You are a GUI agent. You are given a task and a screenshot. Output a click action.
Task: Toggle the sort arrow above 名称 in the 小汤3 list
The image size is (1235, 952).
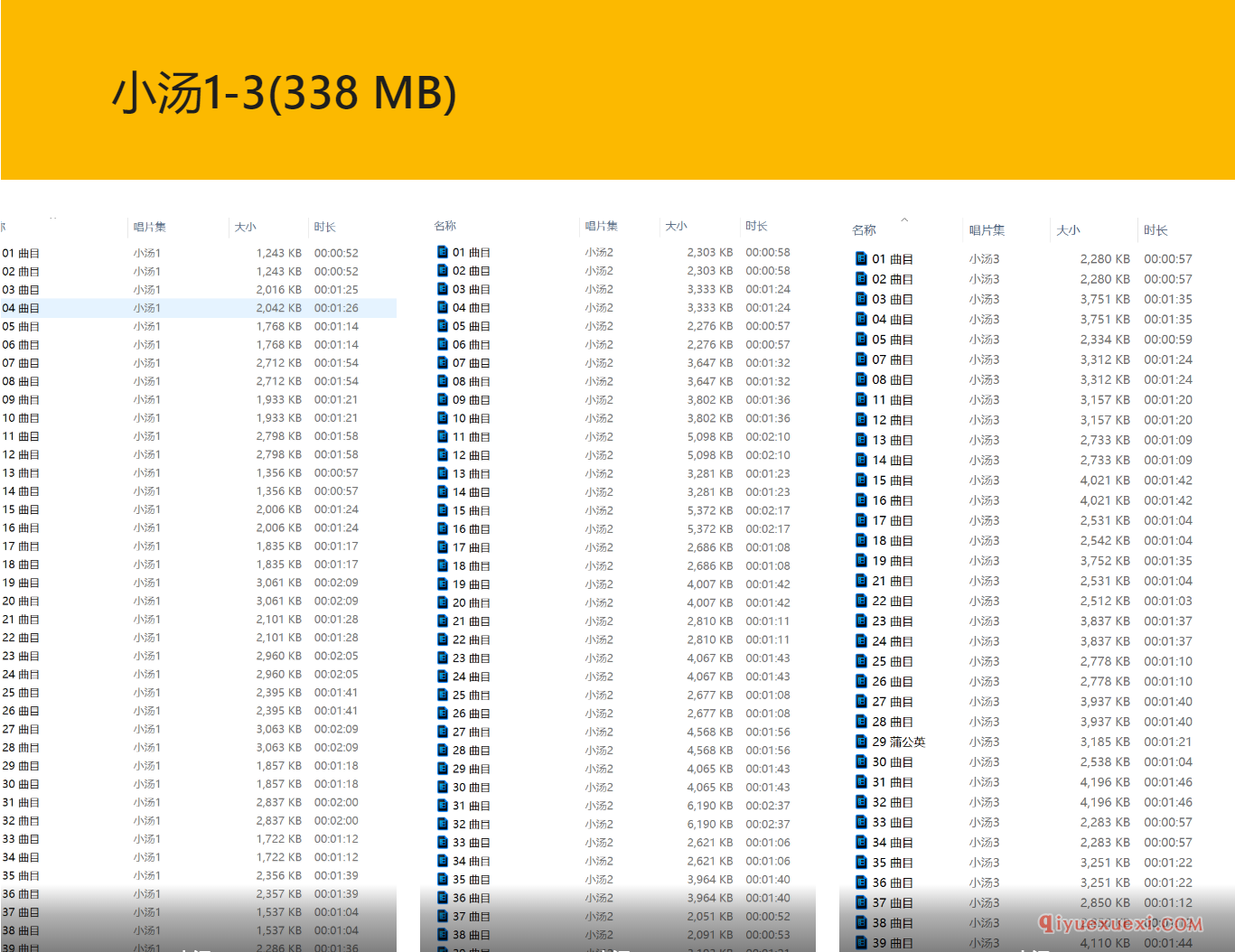pyautogui.click(x=904, y=219)
